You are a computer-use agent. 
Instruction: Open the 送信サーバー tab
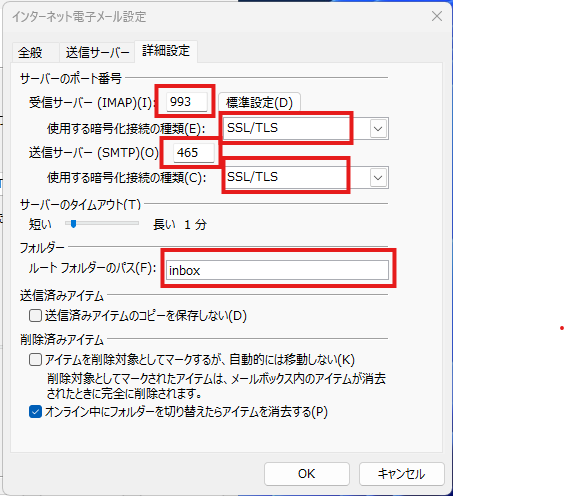click(x=97, y=53)
